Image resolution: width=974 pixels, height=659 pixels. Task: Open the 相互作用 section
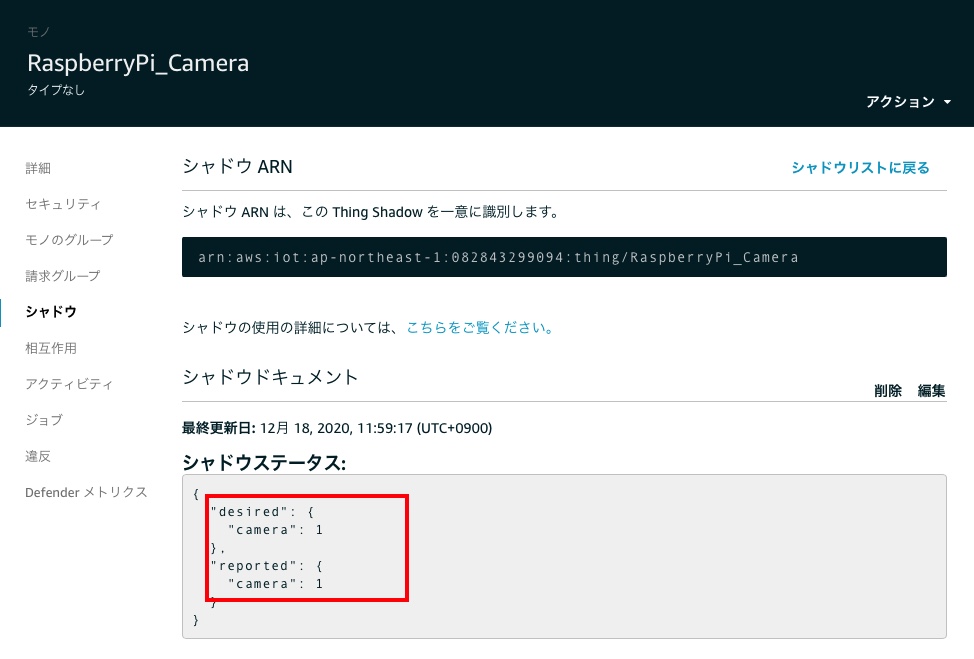tap(51, 348)
